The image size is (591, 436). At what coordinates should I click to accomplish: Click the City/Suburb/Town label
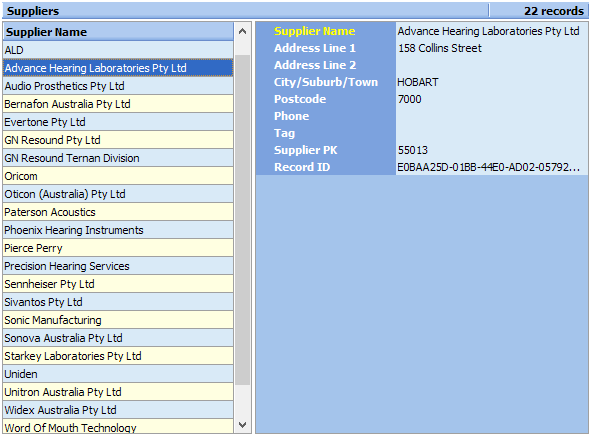point(326,82)
